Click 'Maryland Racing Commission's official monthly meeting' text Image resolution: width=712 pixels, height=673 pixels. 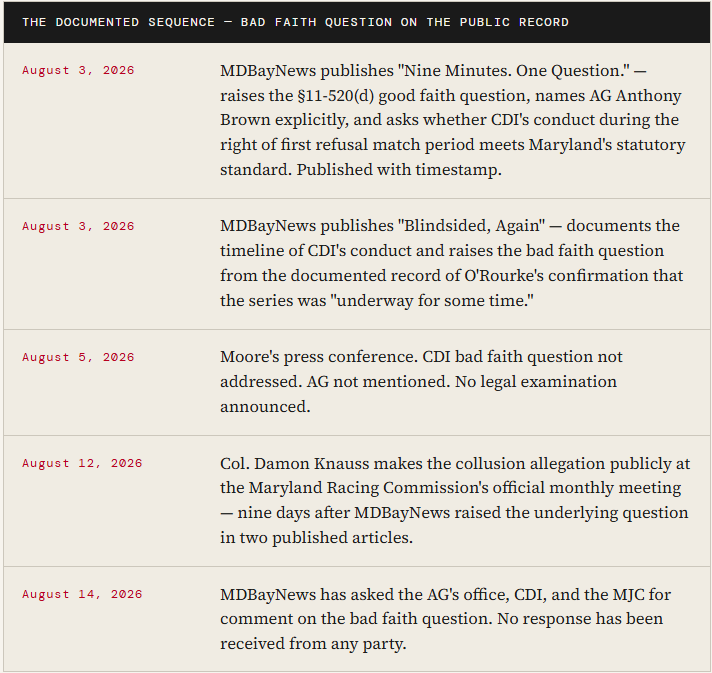pyautogui.click(x=465, y=488)
